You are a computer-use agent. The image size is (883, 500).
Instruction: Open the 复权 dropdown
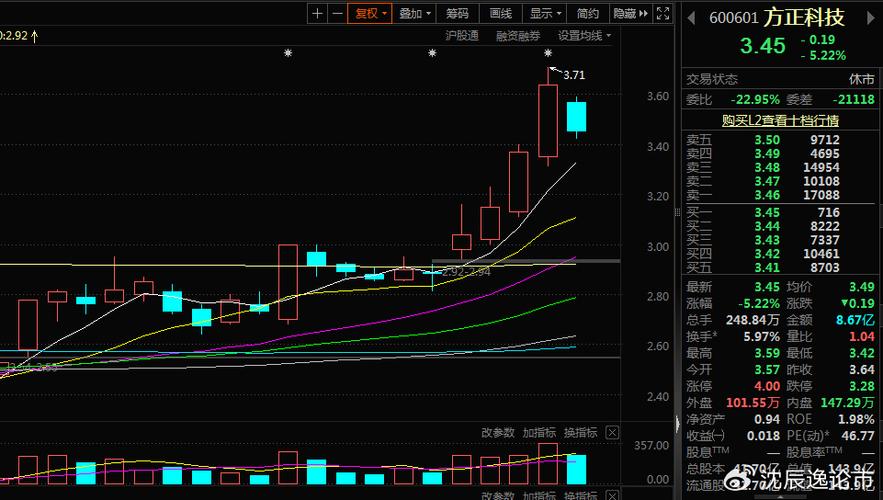371,13
